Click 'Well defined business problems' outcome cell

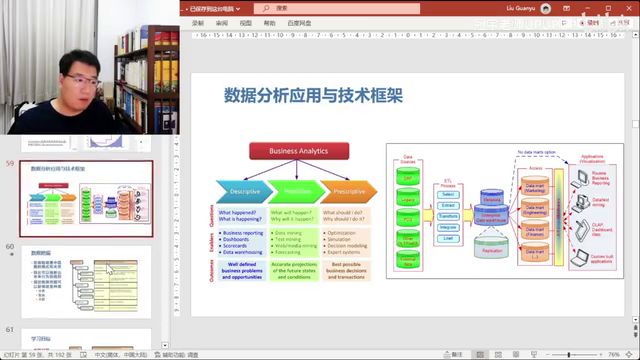242,271
